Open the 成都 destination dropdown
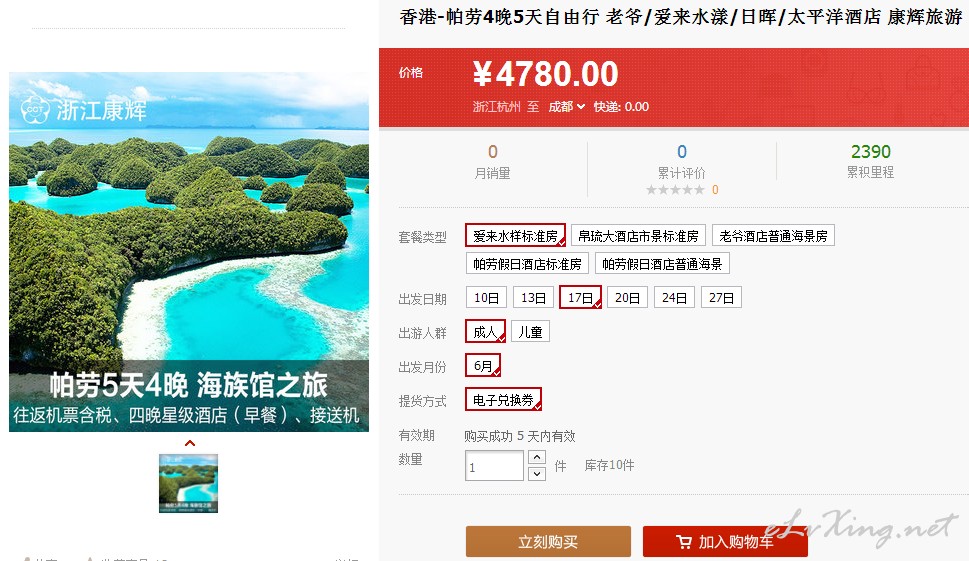The image size is (969, 561). point(566,107)
